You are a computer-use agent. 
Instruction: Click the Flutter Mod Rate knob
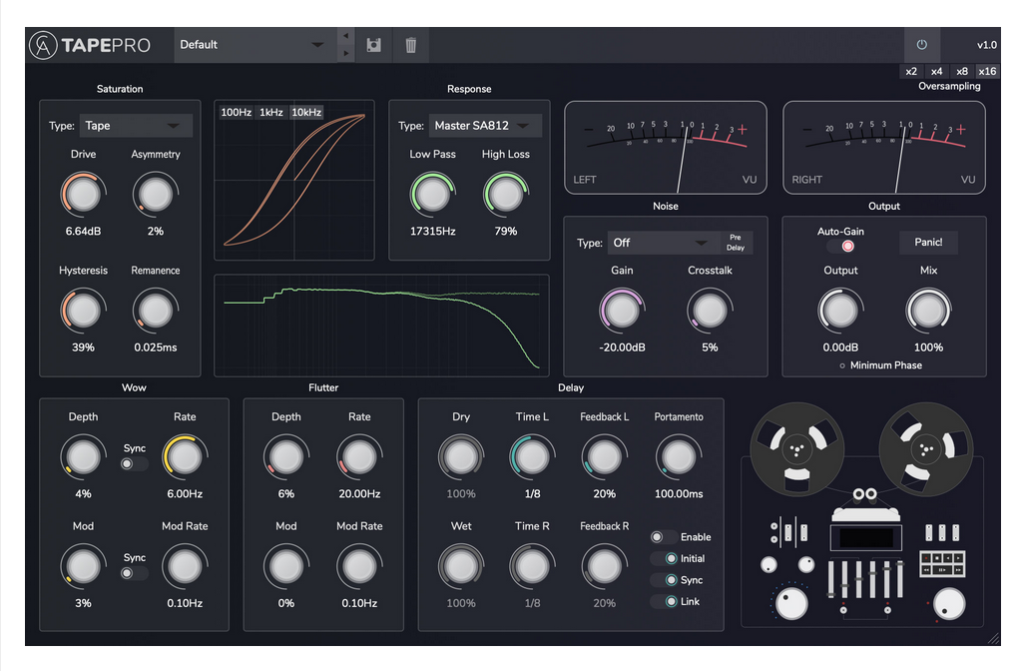click(359, 566)
